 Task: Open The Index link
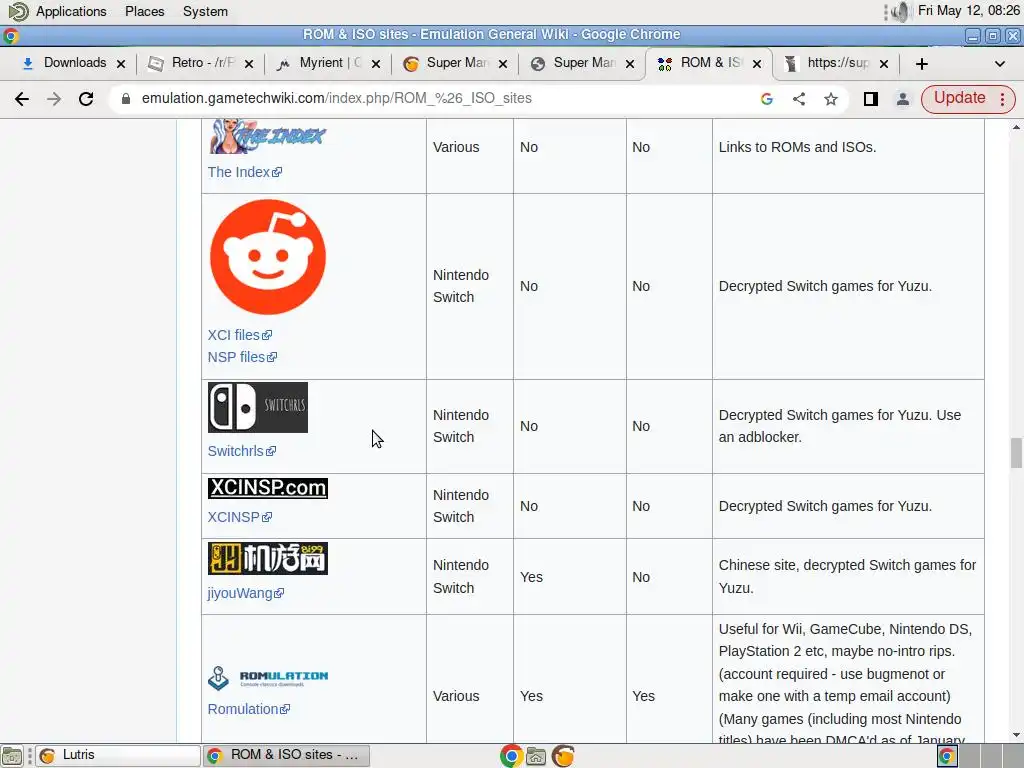244,172
